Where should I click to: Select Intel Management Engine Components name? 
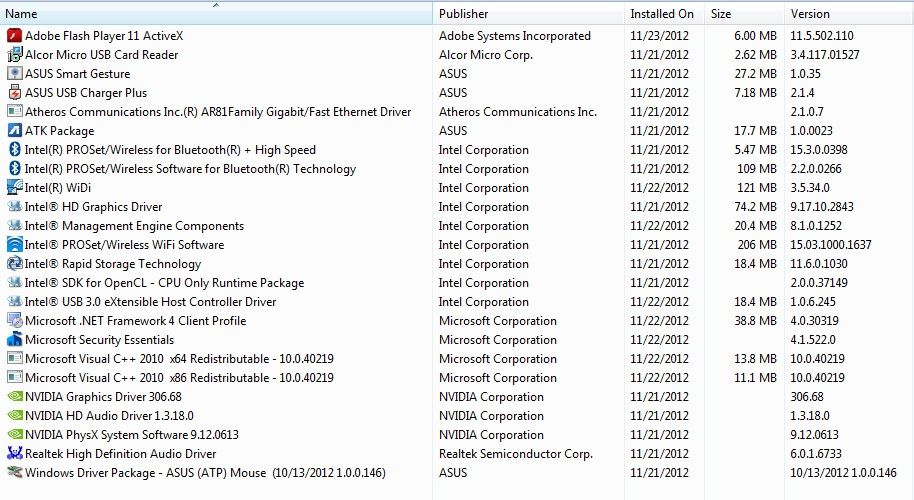click(x=134, y=226)
